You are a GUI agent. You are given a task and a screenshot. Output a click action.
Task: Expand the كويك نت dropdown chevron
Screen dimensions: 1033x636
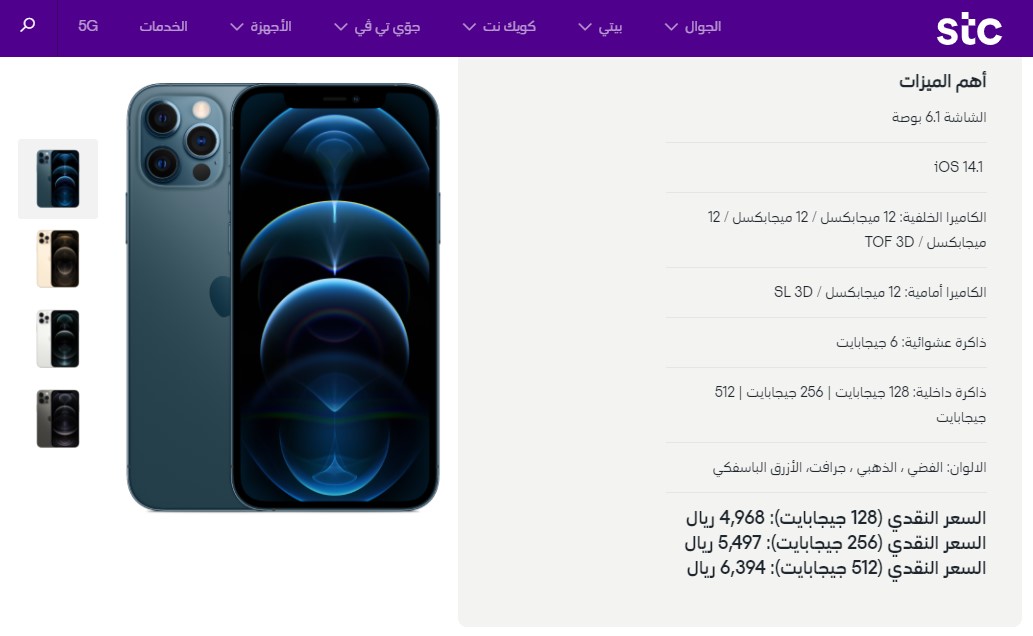469,27
